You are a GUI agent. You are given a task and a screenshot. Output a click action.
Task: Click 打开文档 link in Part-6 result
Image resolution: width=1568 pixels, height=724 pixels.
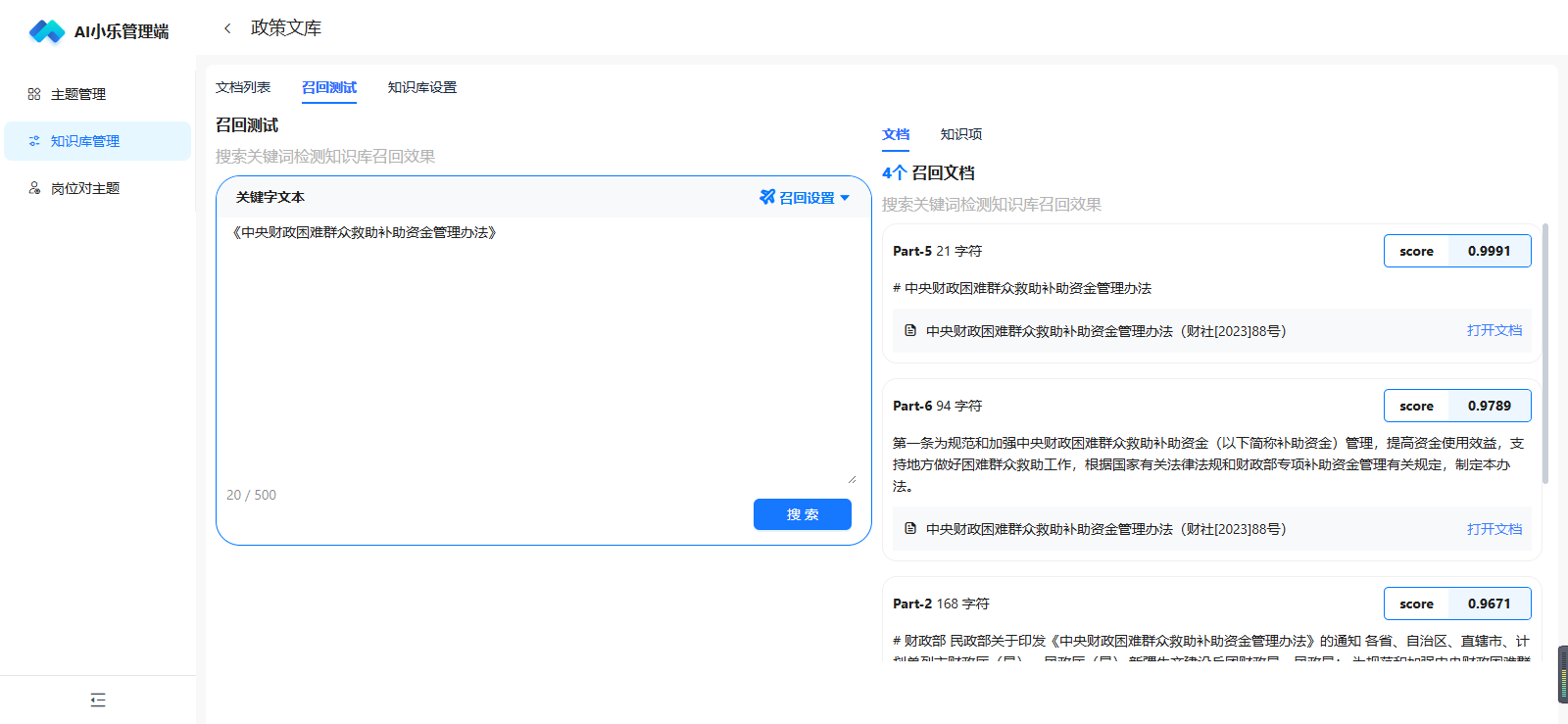pos(1494,529)
